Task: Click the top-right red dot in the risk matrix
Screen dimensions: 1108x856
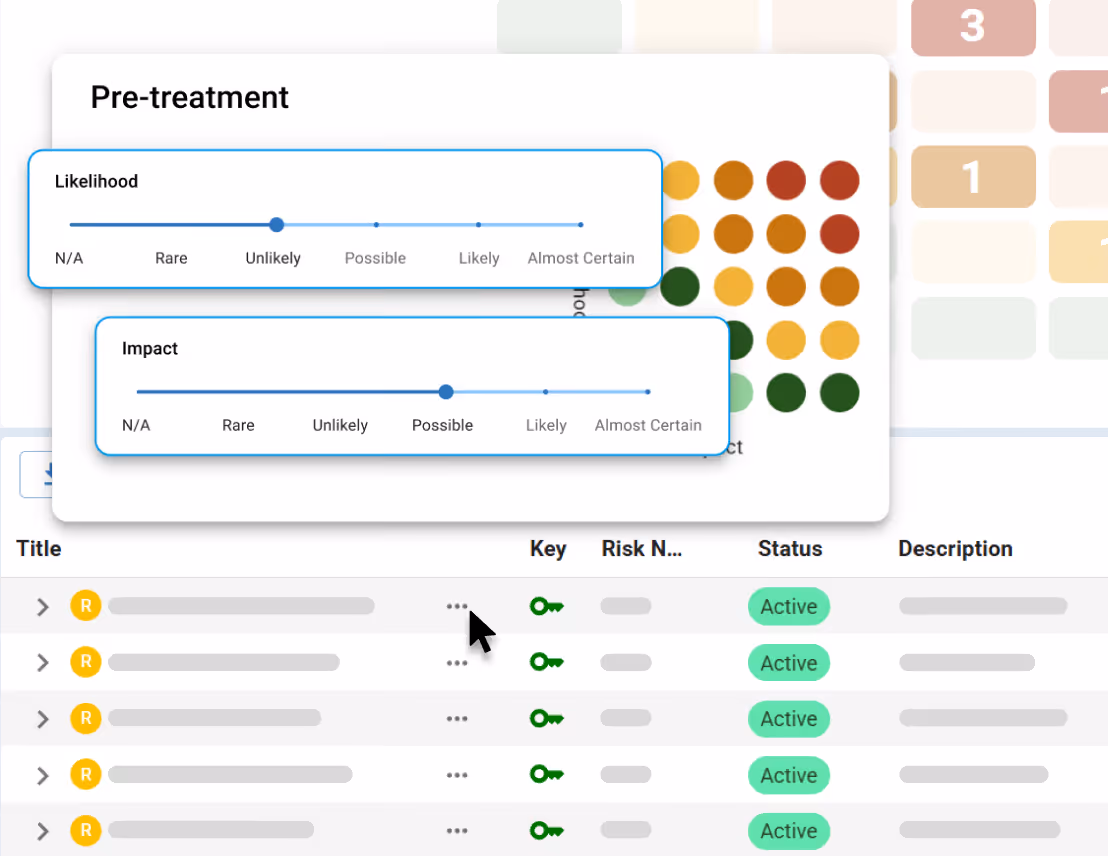Action: point(839,180)
